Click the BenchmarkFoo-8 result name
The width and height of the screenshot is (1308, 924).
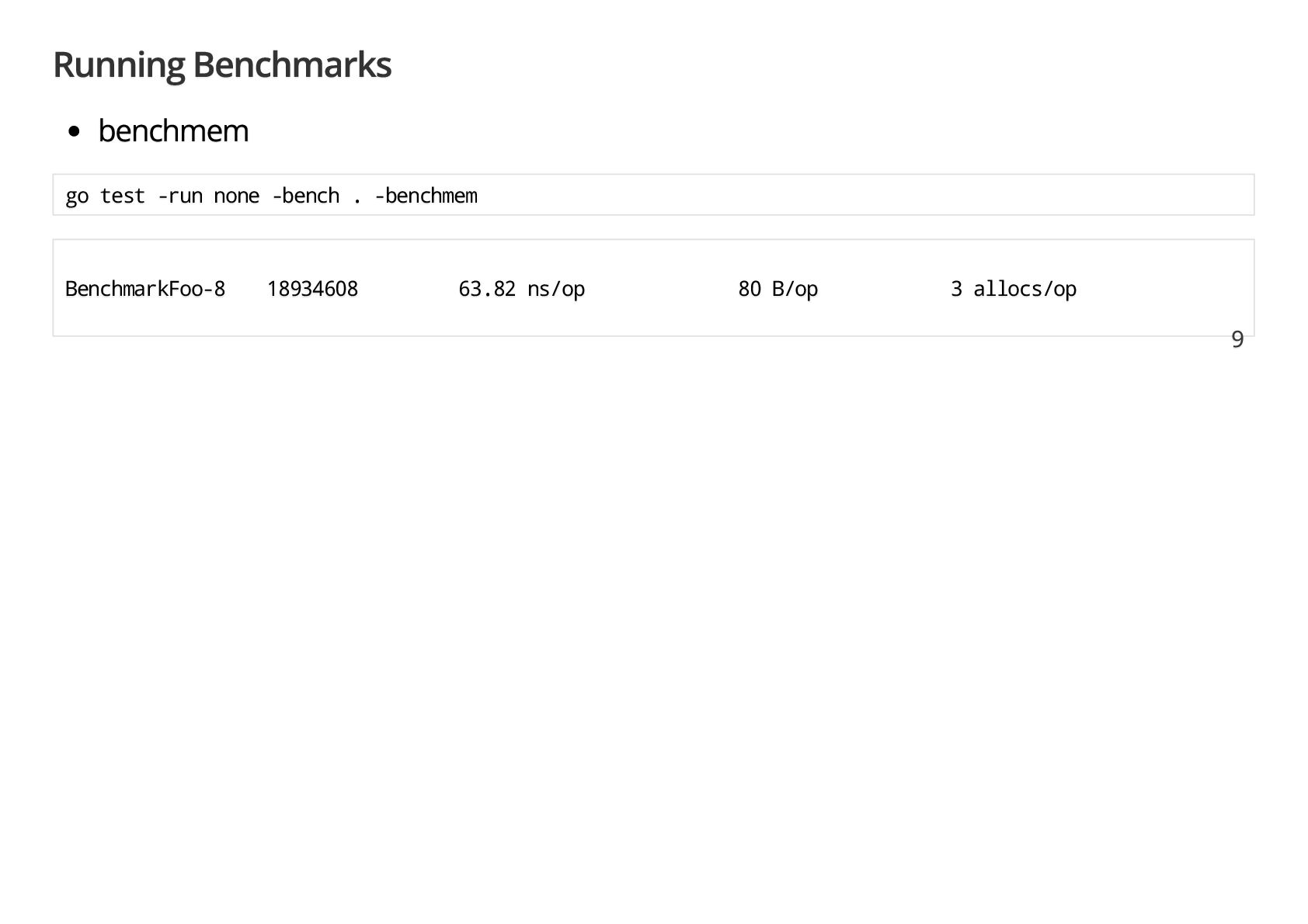coord(145,289)
